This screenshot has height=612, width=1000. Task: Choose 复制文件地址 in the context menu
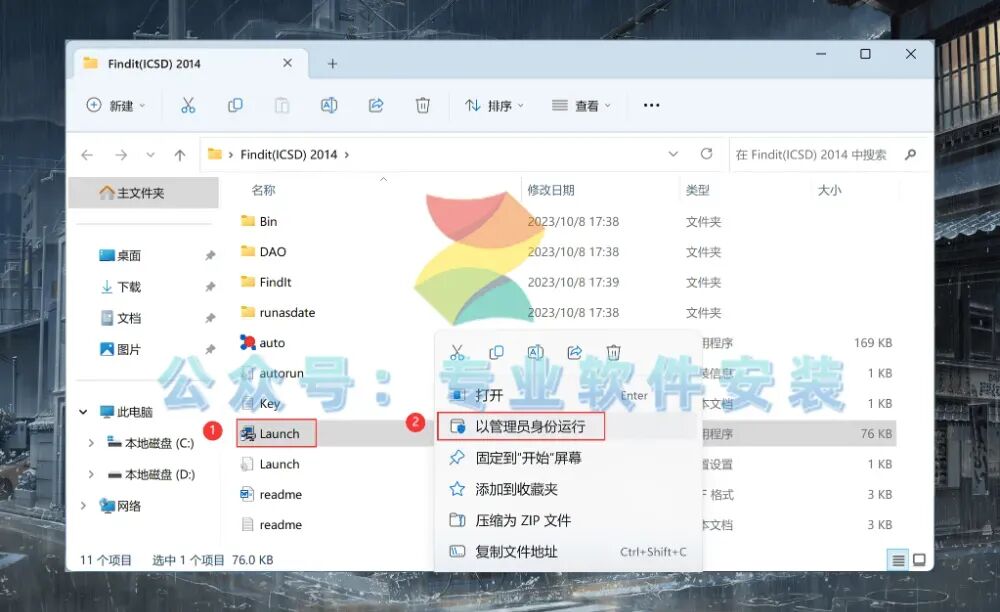[568, 551]
